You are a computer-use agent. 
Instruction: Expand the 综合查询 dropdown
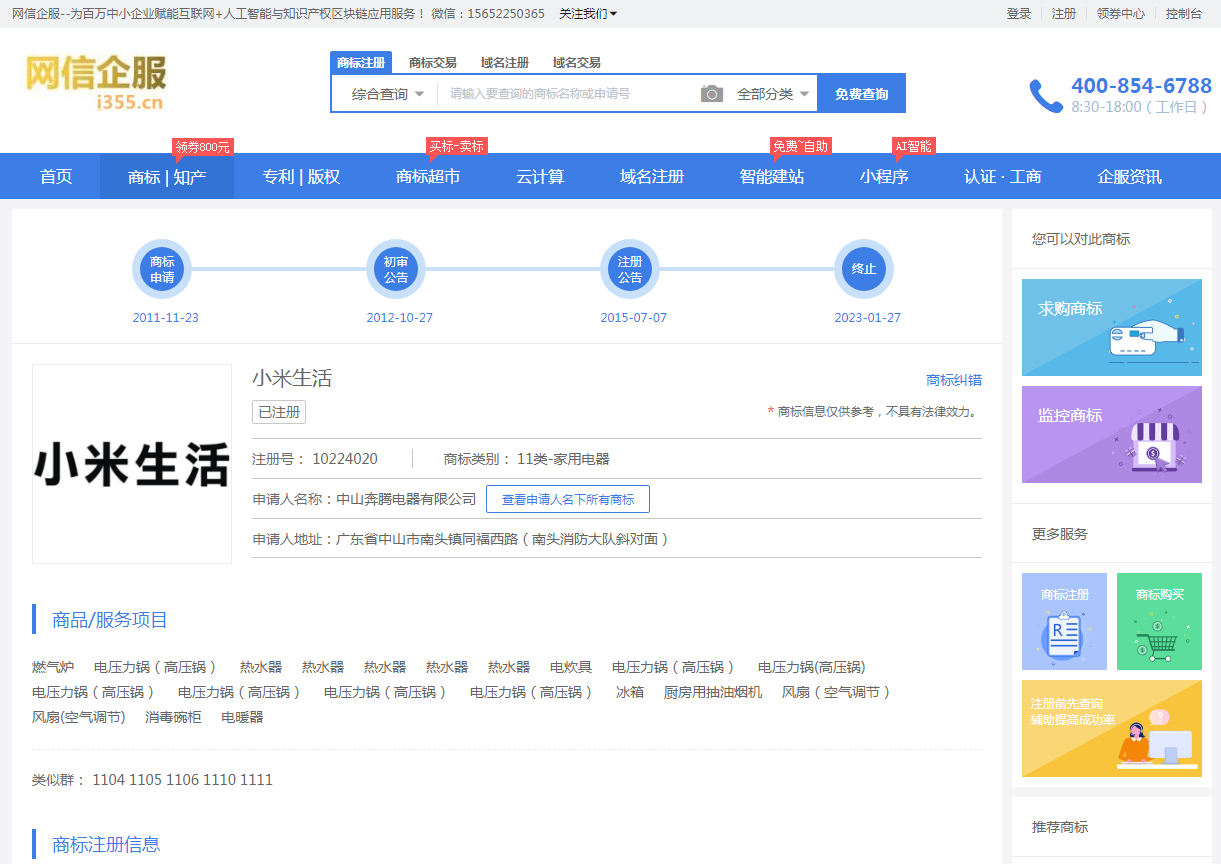[387, 94]
